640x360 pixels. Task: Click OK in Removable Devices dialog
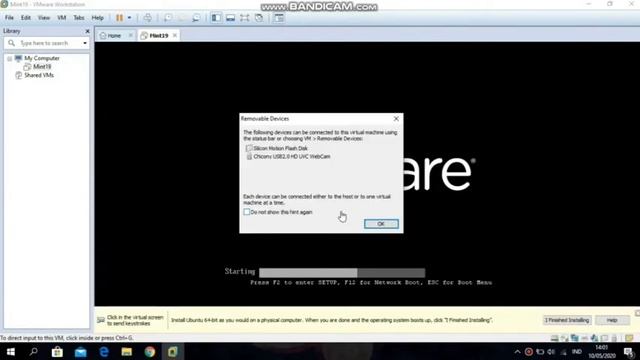pyautogui.click(x=381, y=224)
